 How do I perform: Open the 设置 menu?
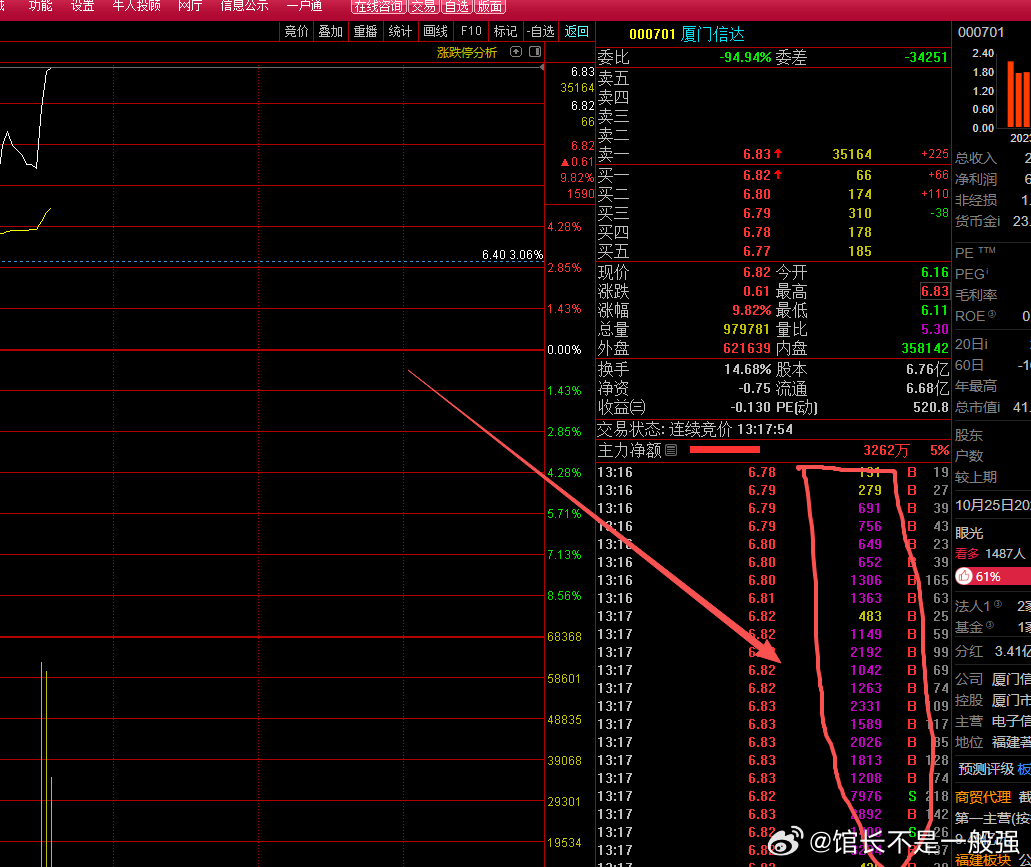coord(83,6)
